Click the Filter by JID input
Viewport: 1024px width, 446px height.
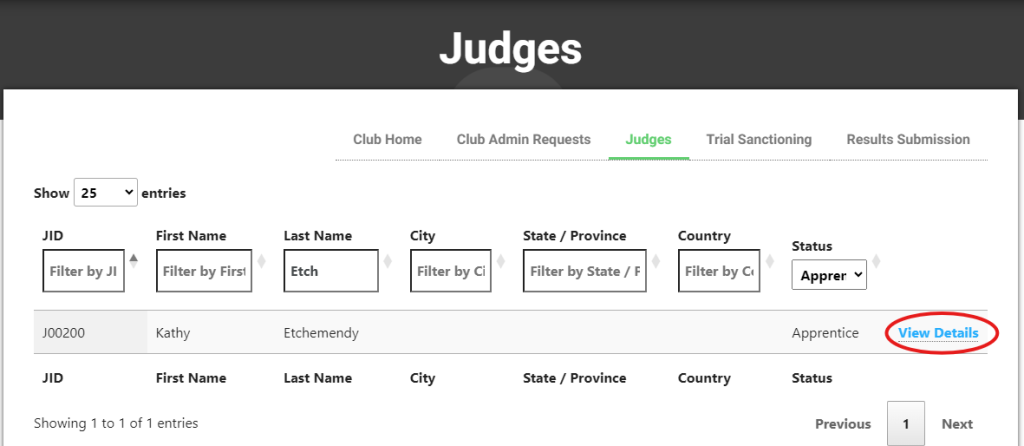pyautogui.click(x=84, y=271)
